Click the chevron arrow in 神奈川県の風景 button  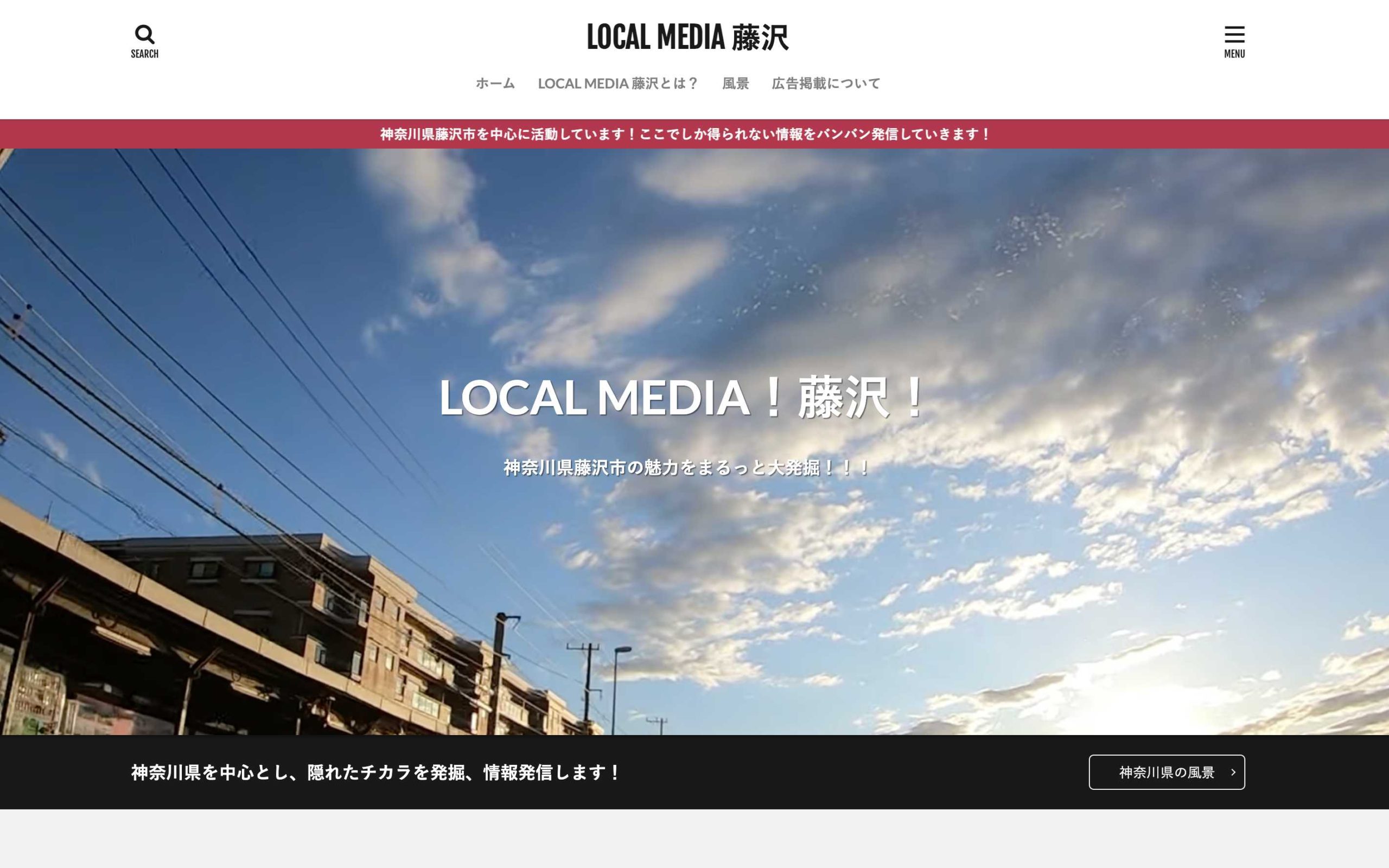[1233, 772]
